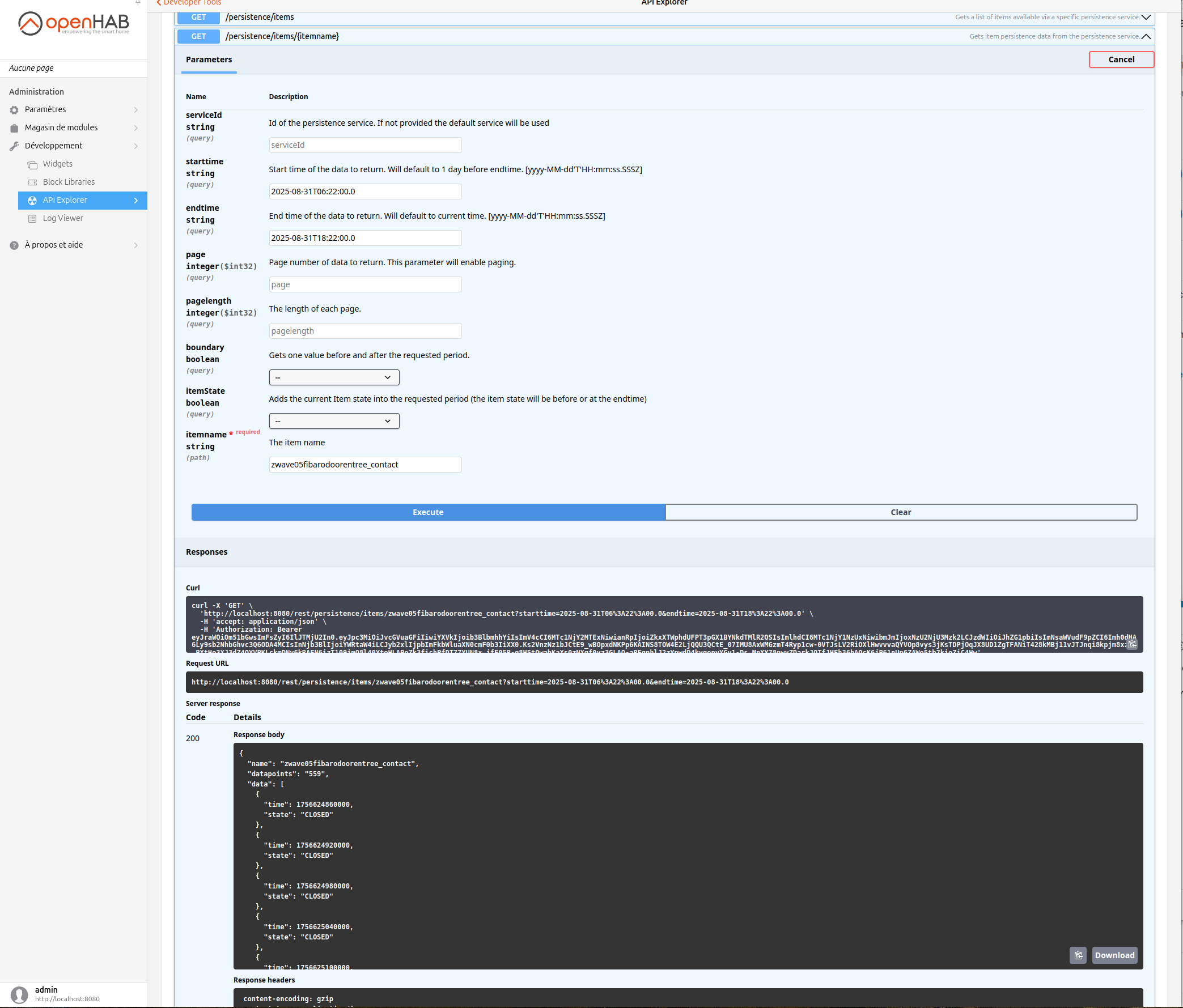The width and height of the screenshot is (1183, 1008).
Task: Open the itemState boolean dropdown
Action: point(334,421)
